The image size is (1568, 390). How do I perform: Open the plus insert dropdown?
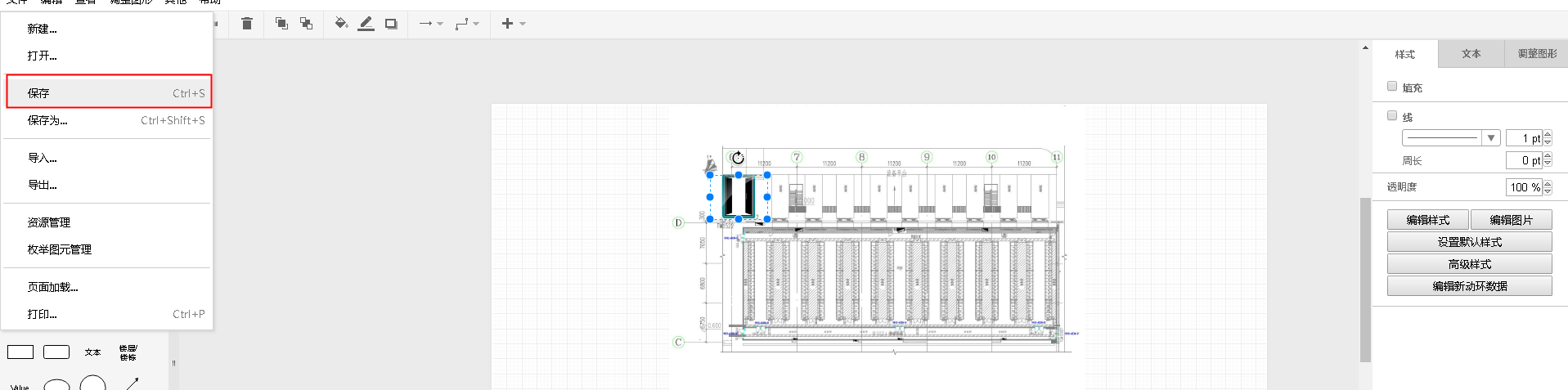(x=513, y=24)
